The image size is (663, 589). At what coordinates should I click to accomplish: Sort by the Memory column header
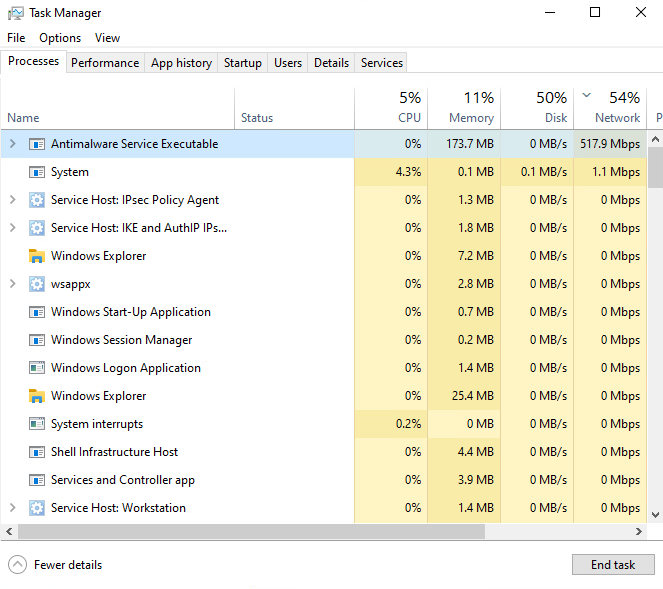(x=464, y=109)
